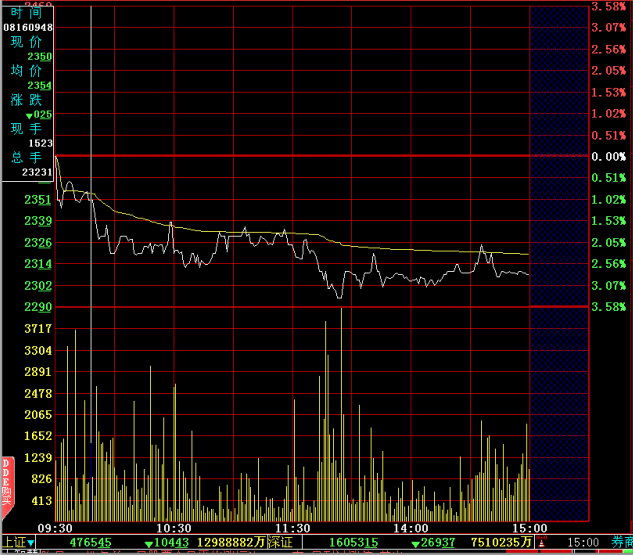Click the 总手 label in info panel

click(x=27, y=158)
